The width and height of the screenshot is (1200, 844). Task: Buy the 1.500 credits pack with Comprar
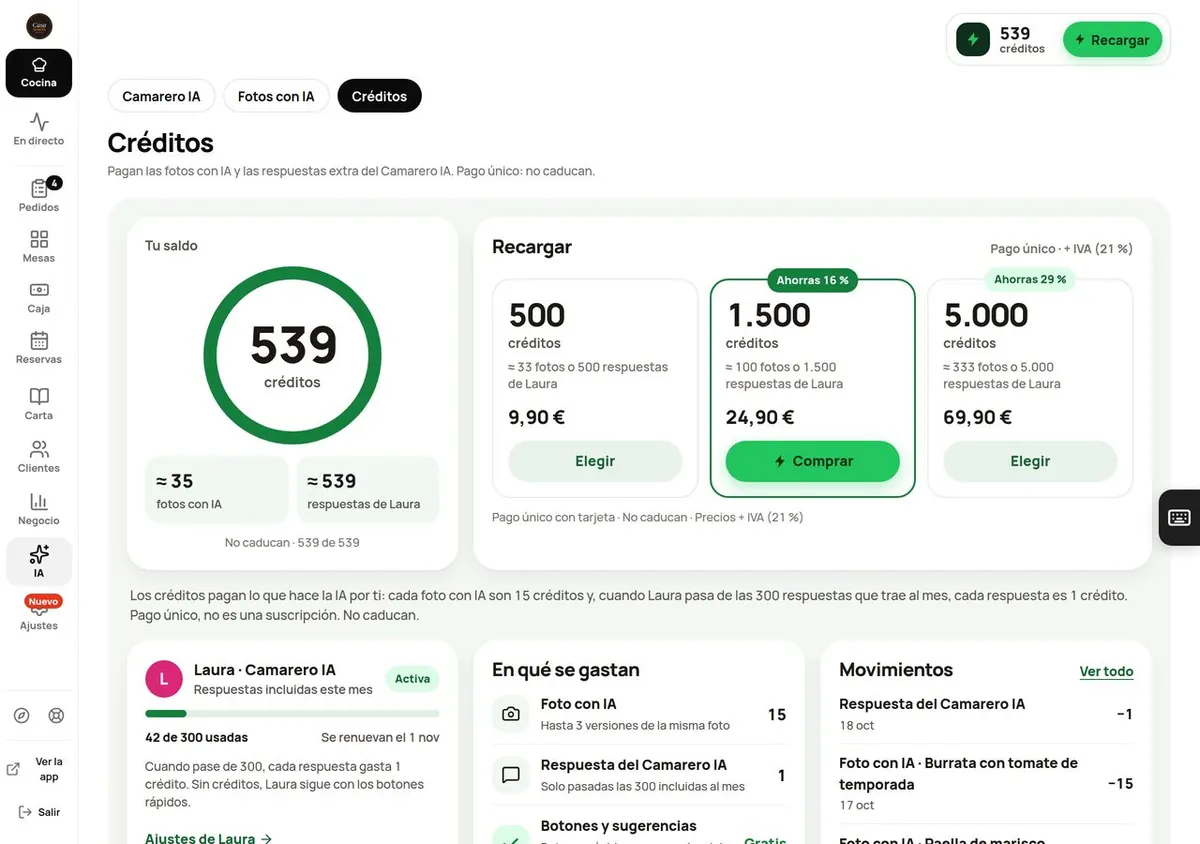coord(813,461)
